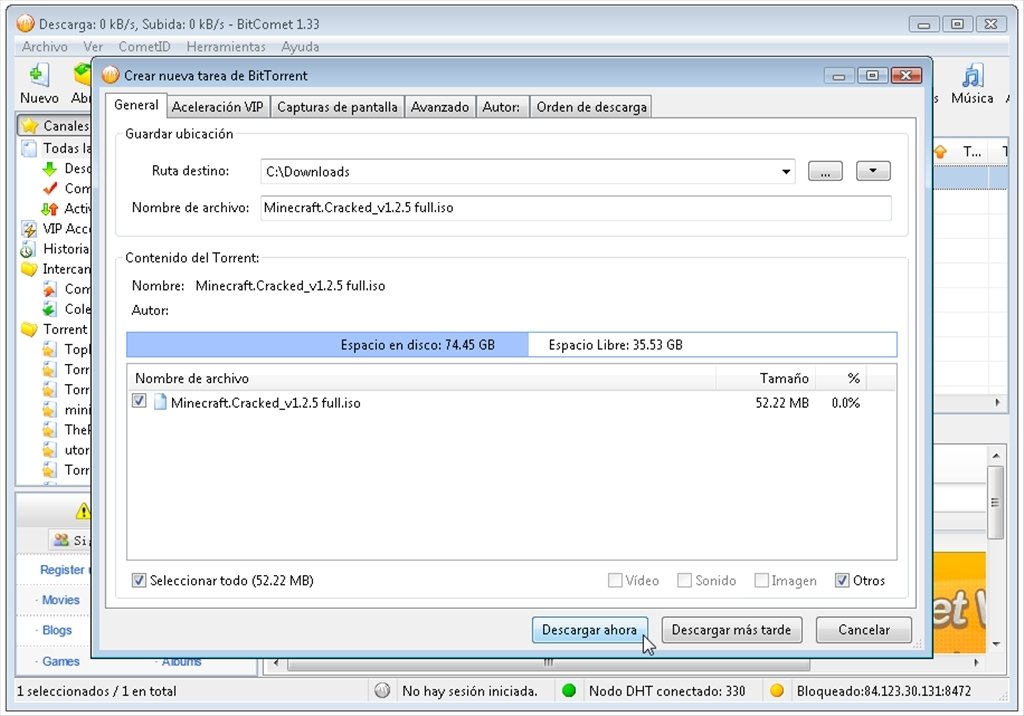
Task: Click the Nombre de archivo input field
Action: (575, 208)
